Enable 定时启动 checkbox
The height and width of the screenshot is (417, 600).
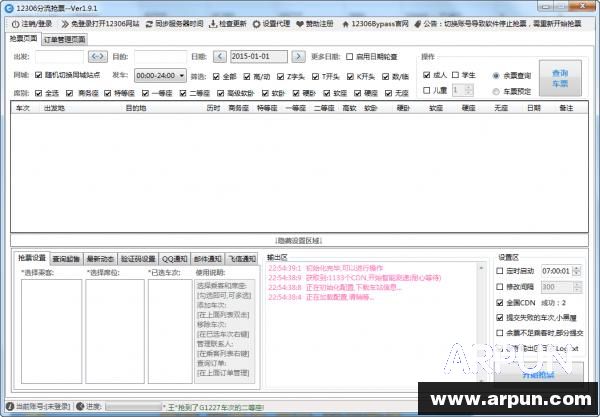[x=499, y=271]
